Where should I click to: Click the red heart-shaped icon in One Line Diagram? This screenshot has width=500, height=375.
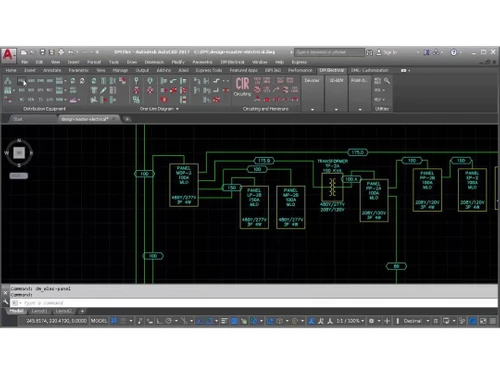tap(164, 99)
